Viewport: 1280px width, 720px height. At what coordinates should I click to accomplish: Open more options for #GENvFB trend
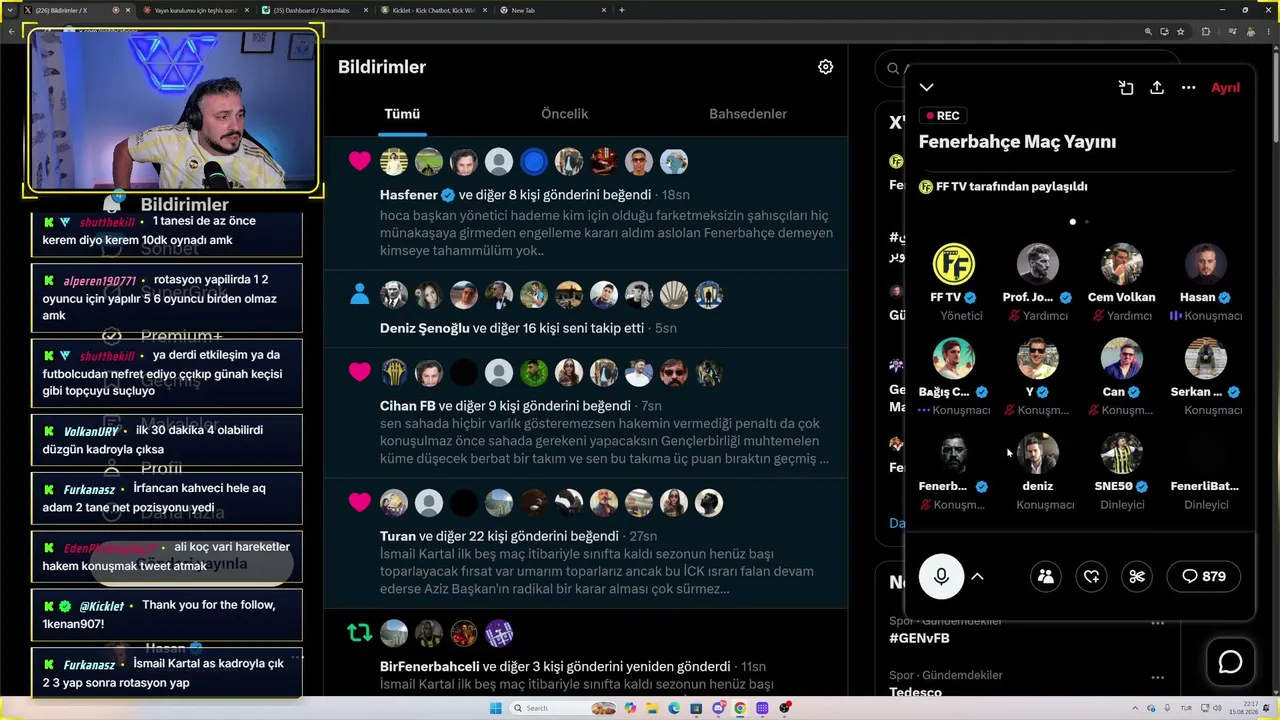click(1157, 622)
